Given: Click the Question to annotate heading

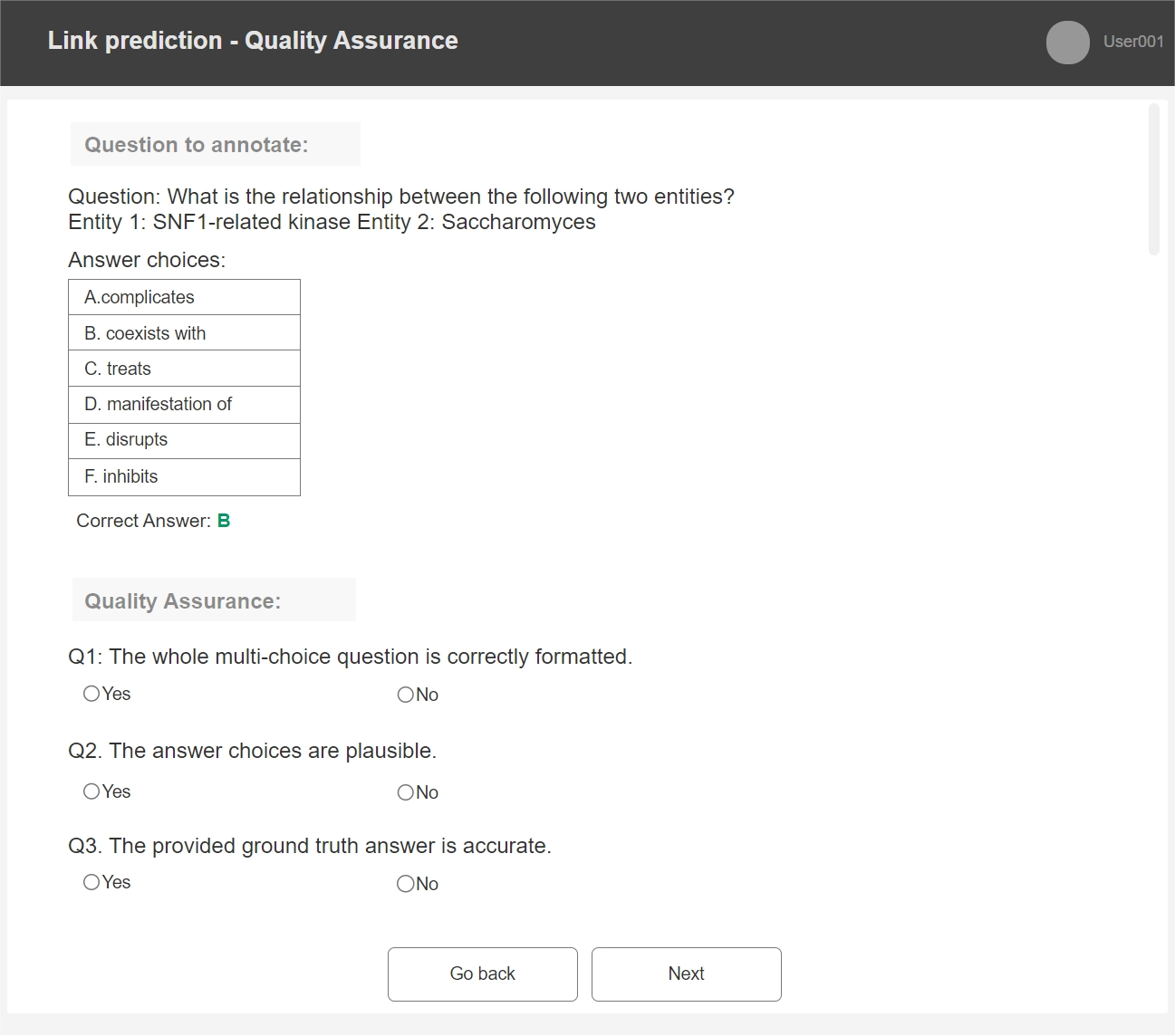Looking at the screenshot, I should pyautogui.click(x=197, y=145).
